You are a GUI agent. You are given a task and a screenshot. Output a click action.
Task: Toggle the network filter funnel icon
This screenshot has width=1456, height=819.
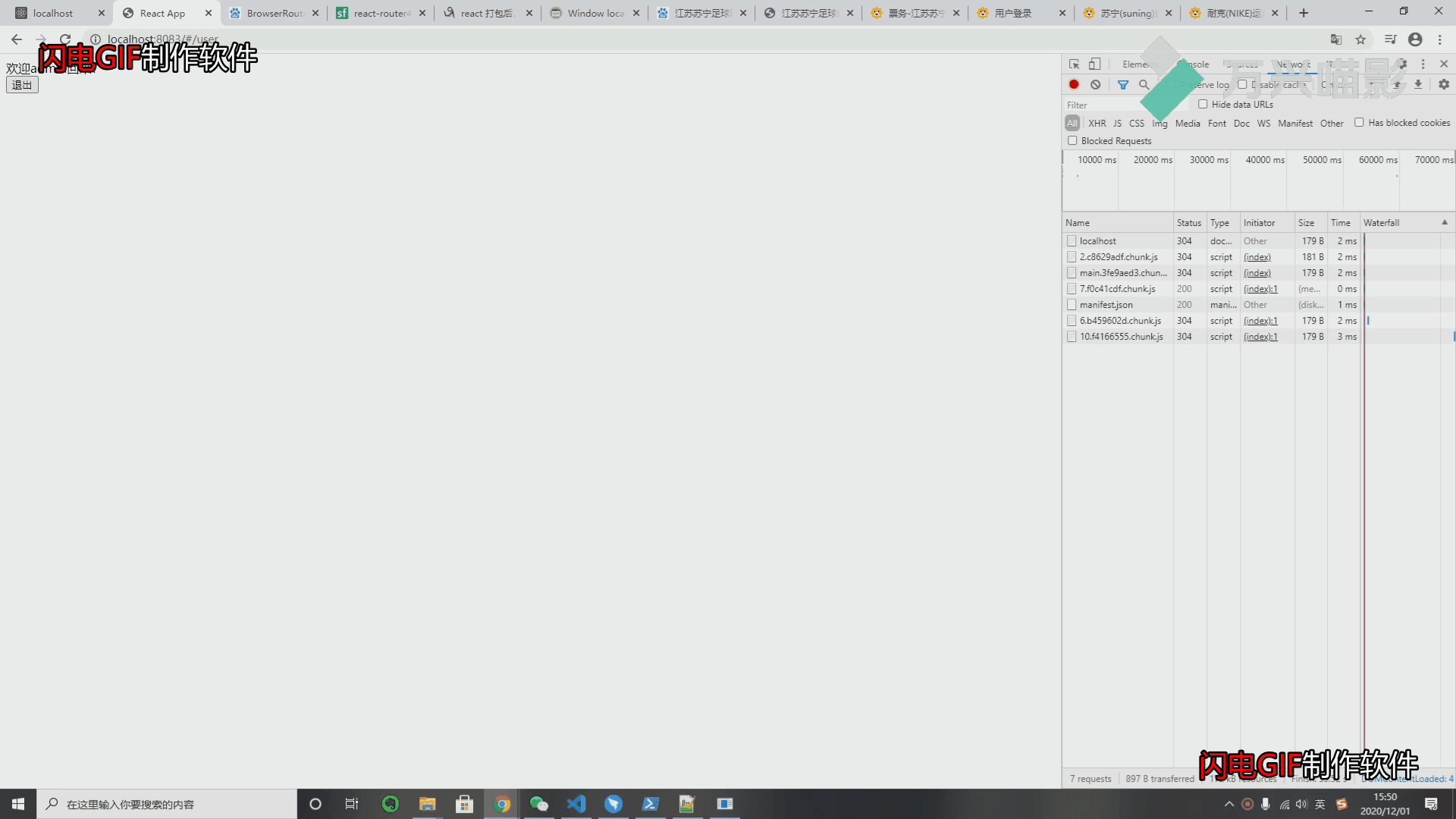coord(1123,85)
